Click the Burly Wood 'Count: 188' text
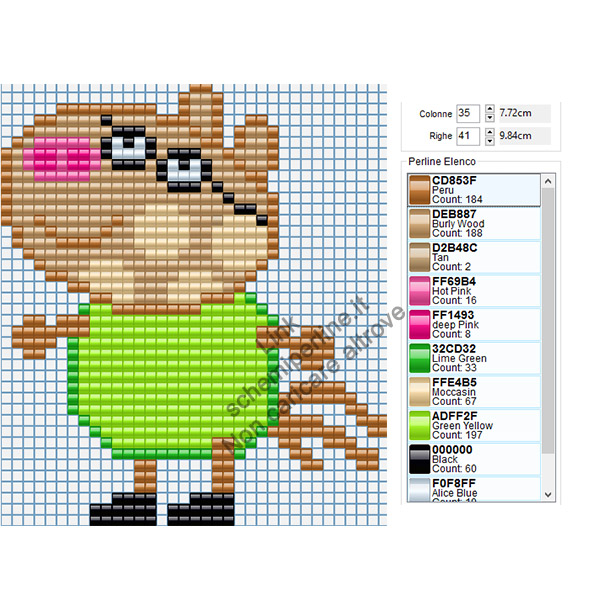 pyautogui.click(x=457, y=233)
